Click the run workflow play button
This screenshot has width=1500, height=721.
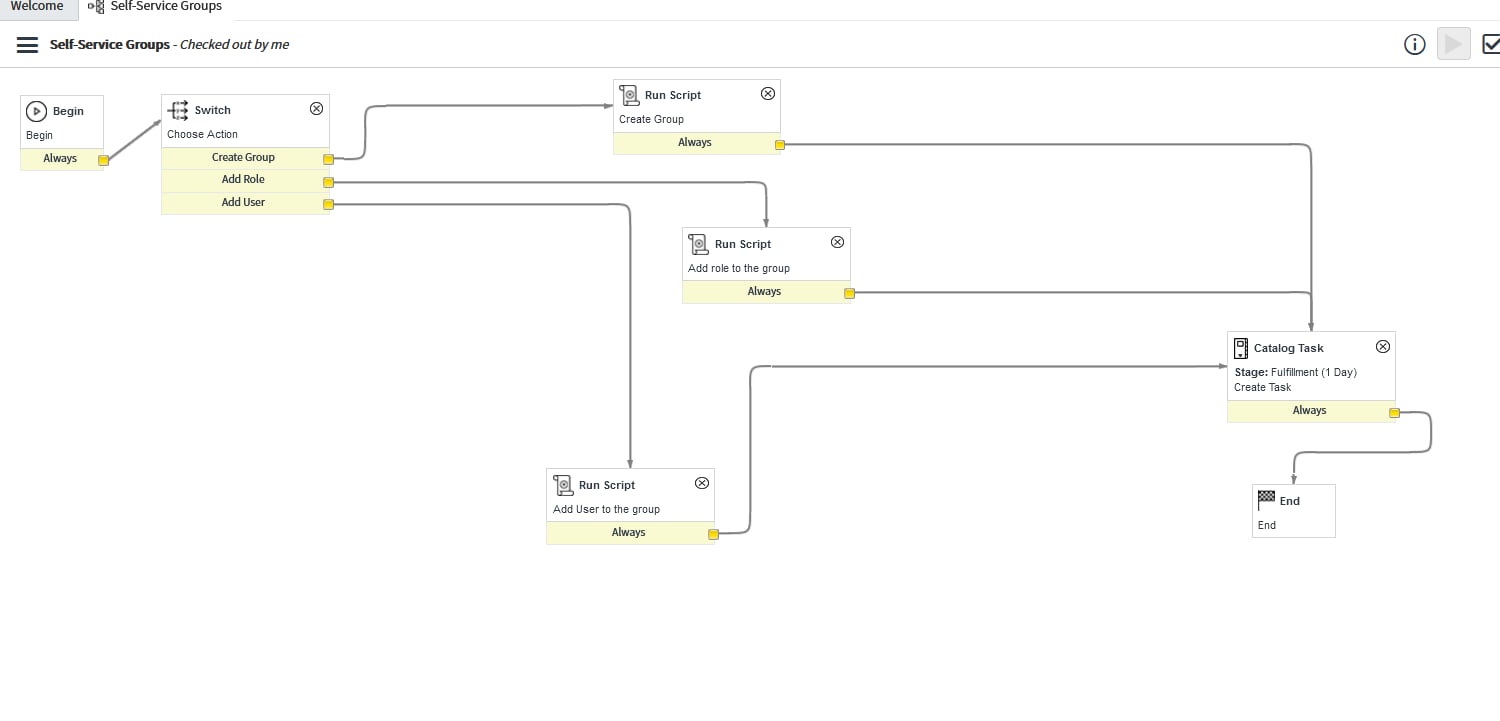1453,44
